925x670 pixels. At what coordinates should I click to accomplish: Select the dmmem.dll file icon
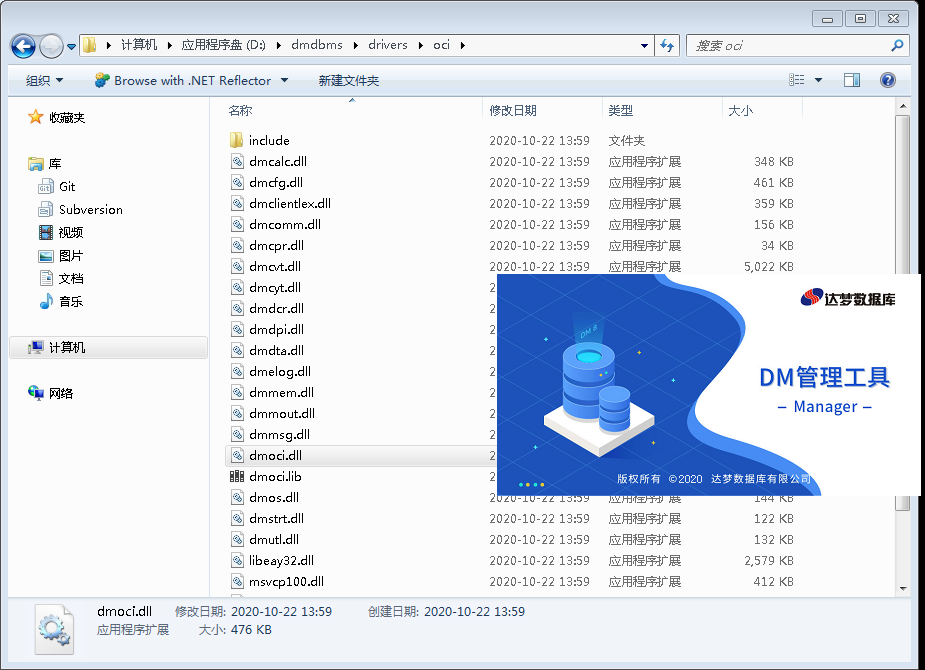tap(237, 393)
